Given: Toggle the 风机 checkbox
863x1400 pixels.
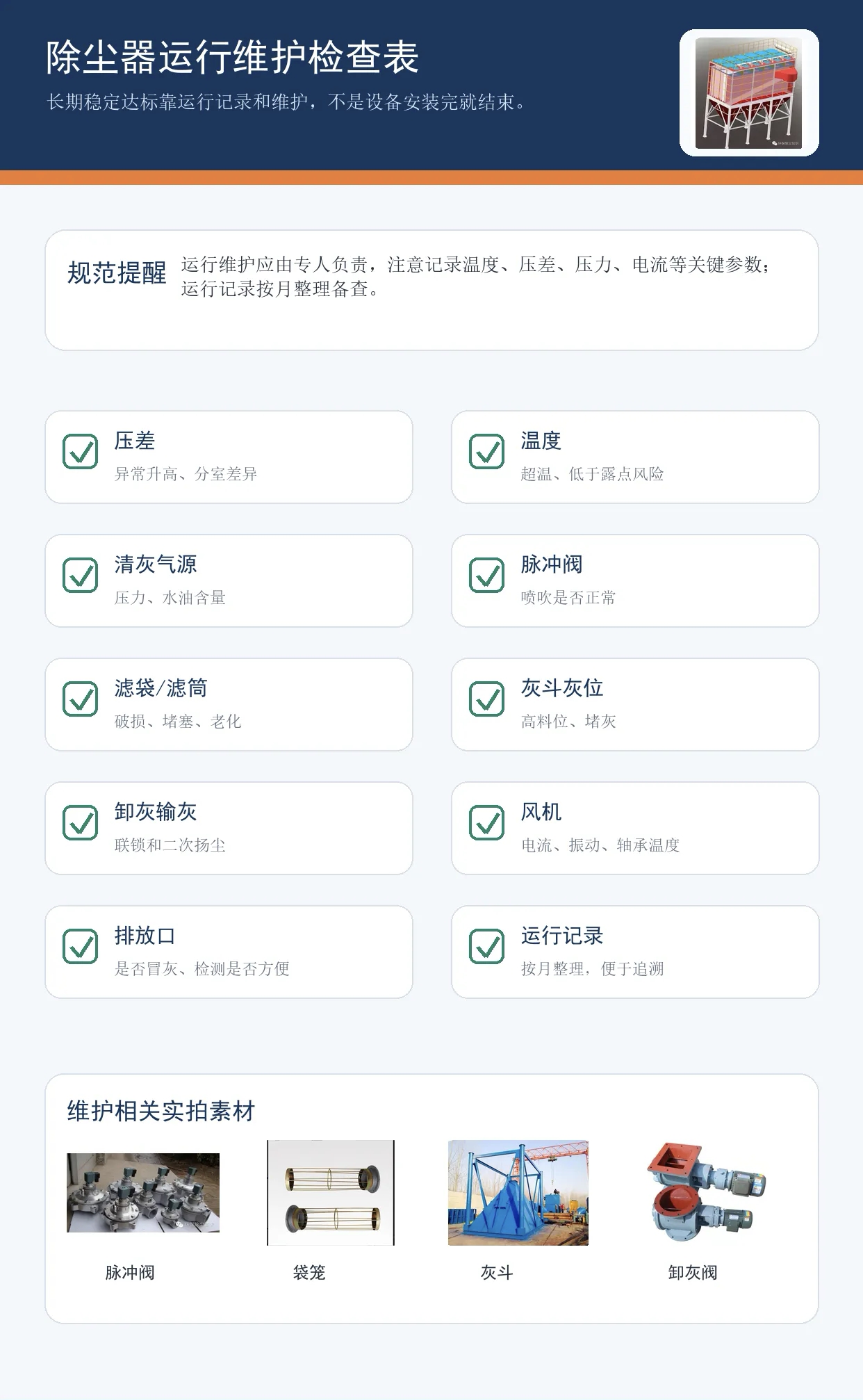Looking at the screenshot, I should [487, 823].
